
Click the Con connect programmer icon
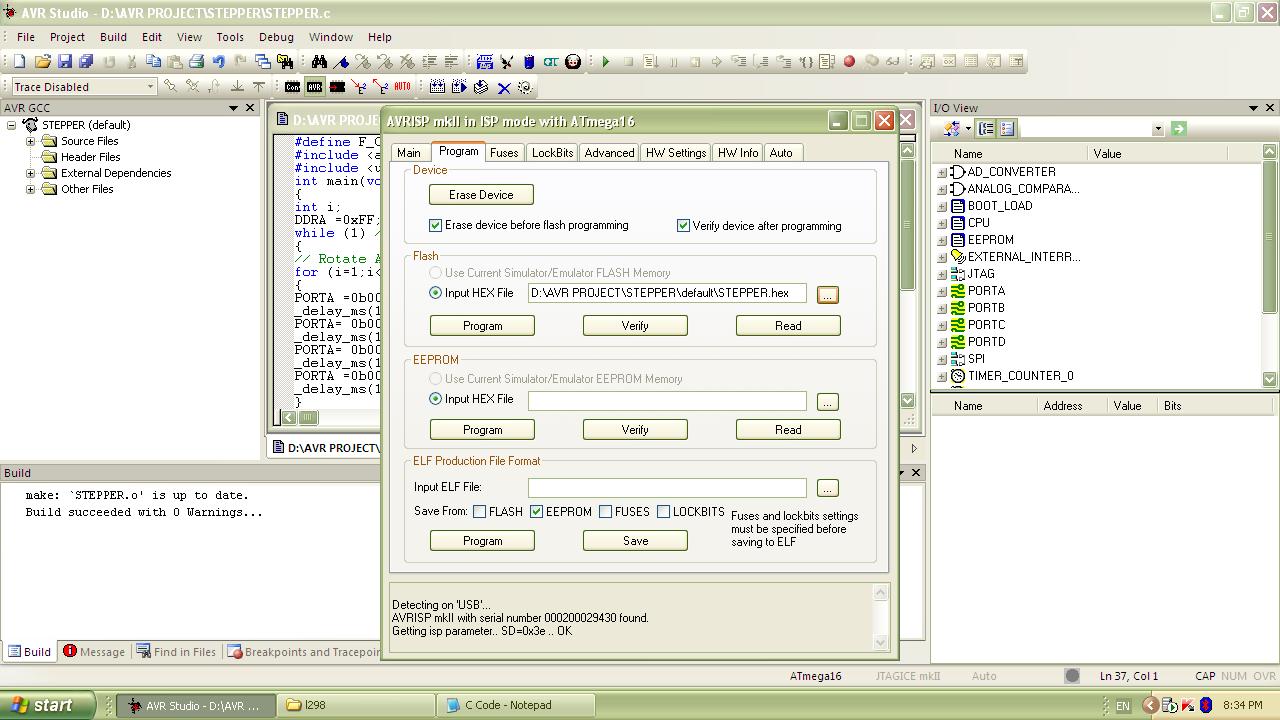(x=292, y=87)
